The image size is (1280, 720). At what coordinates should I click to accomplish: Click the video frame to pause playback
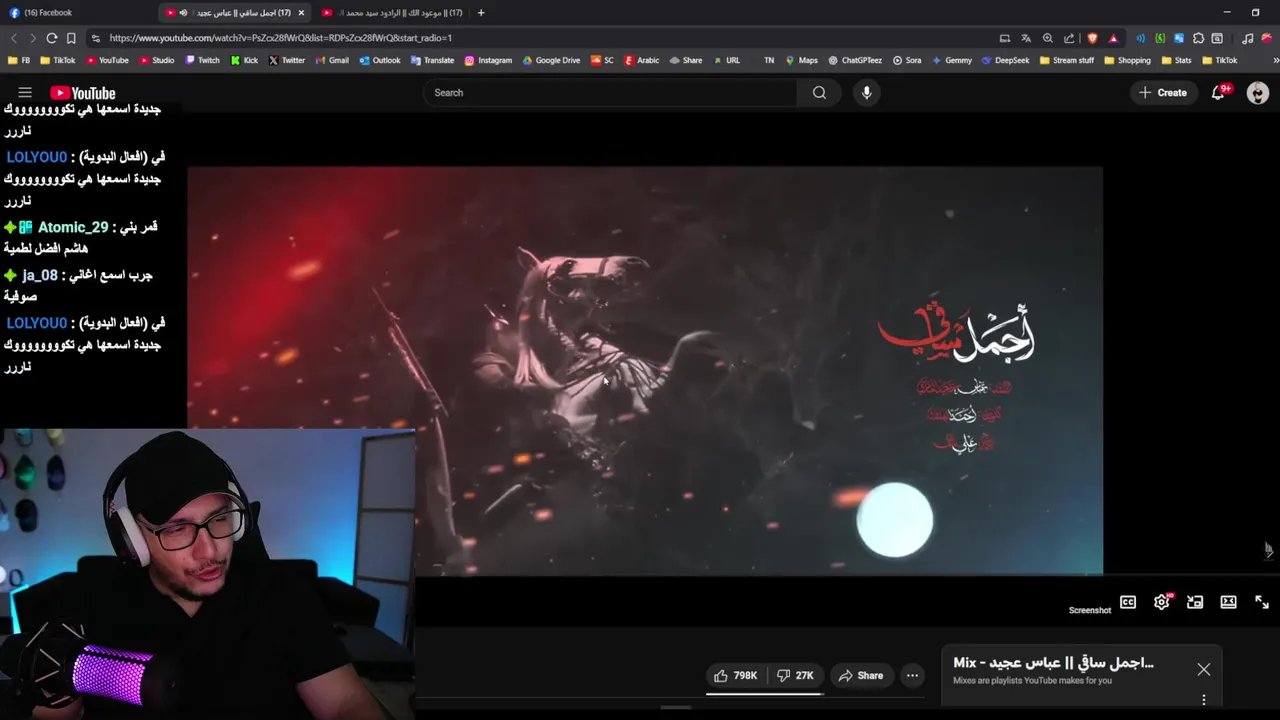tap(645, 370)
